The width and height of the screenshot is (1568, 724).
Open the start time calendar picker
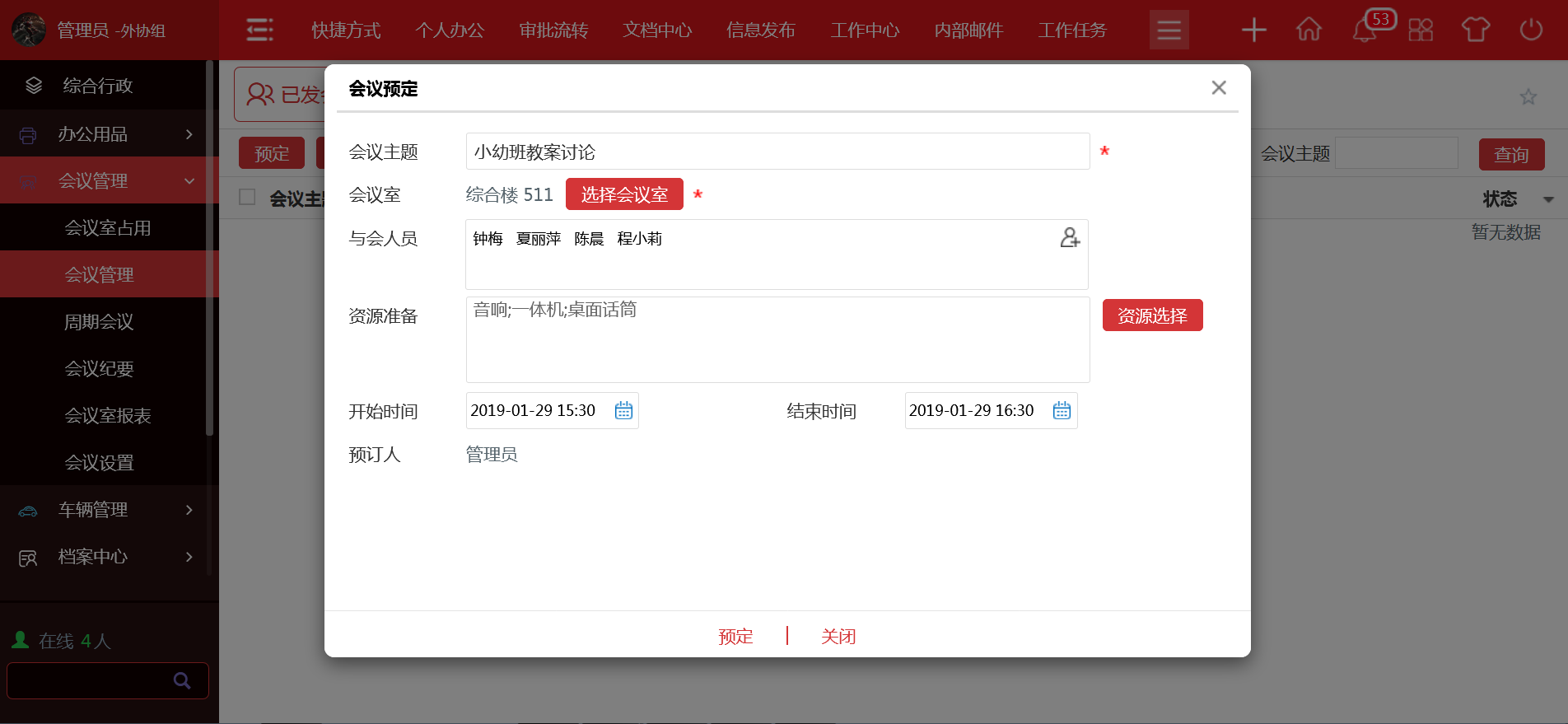pyautogui.click(x=623, y=410)
